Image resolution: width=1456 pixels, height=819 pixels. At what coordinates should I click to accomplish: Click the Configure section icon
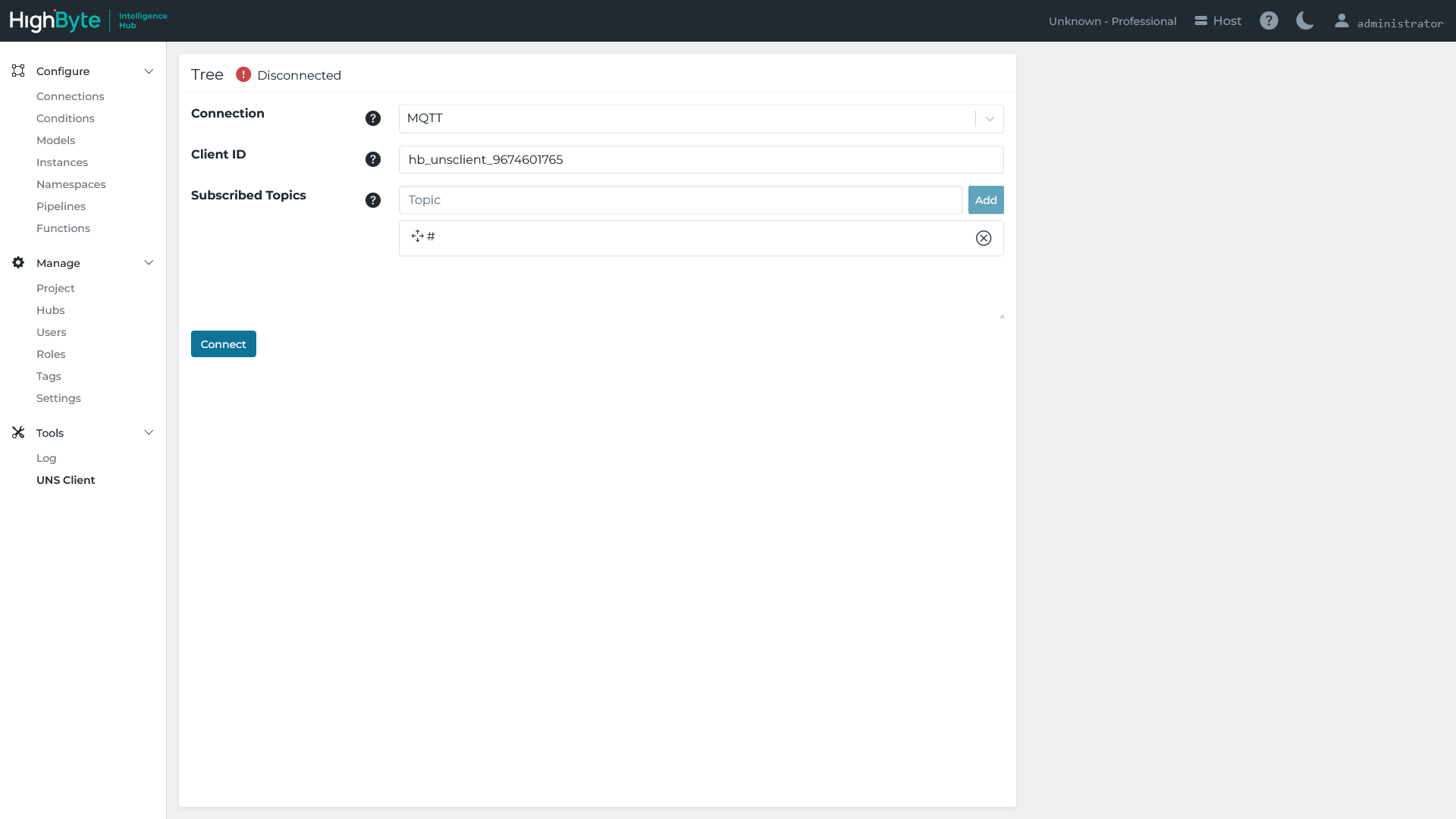point(18,71)
